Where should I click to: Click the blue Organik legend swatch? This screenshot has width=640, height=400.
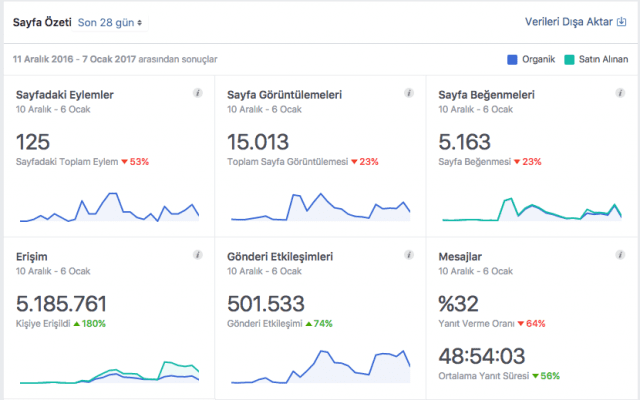(514, 59)
